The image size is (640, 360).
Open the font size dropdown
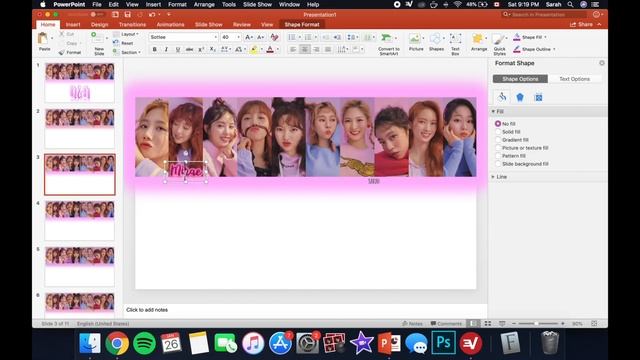(x=238, y=37)
